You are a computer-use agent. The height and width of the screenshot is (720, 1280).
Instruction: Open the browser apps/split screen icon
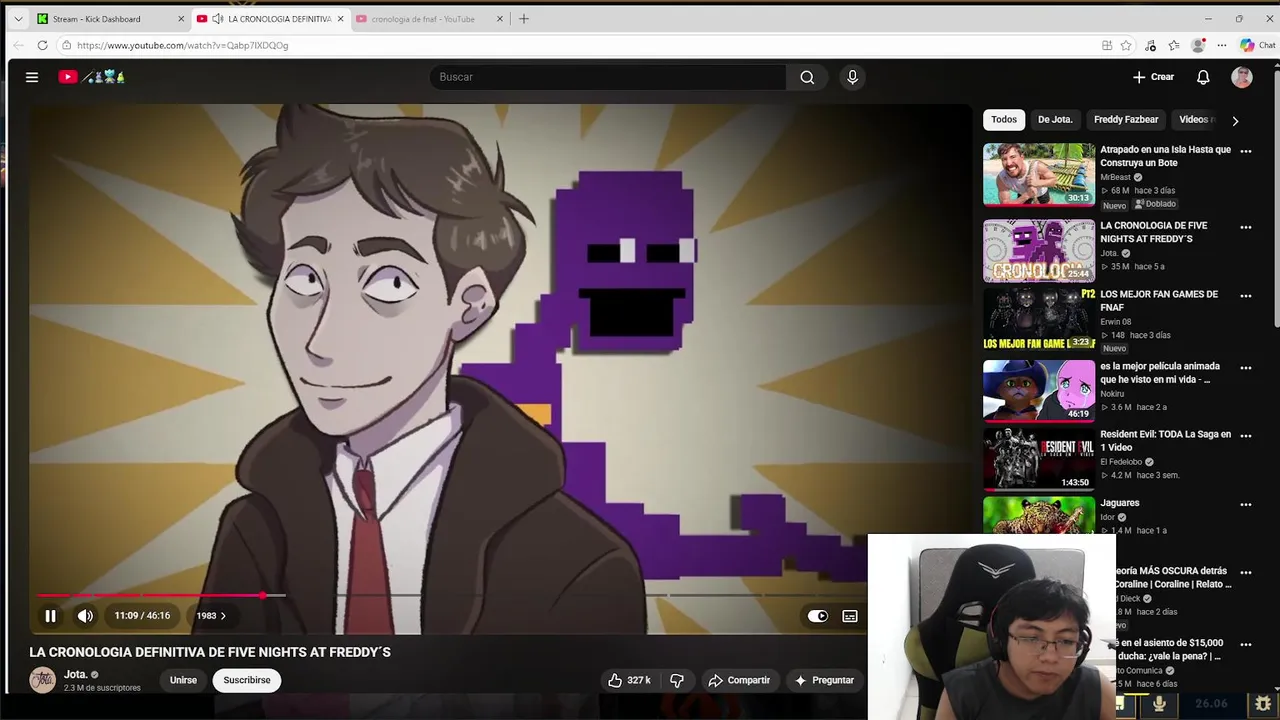1107,45
